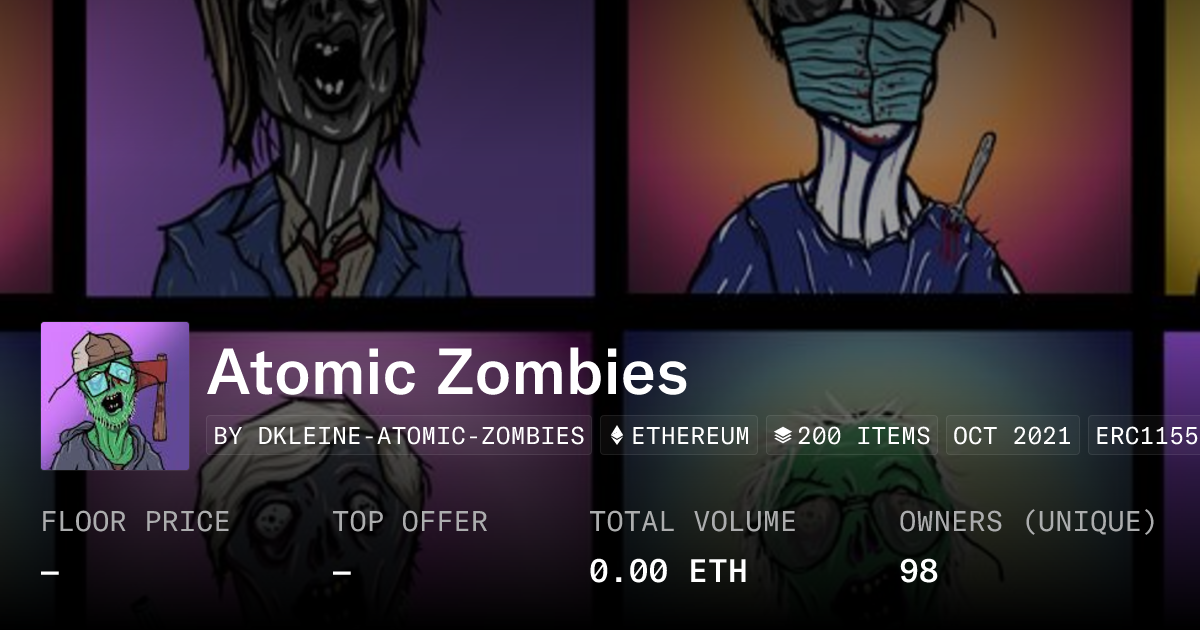Click the 200 ITEMS badge
This screenshot has height=630, width=1200.
[x=852, y=436]
